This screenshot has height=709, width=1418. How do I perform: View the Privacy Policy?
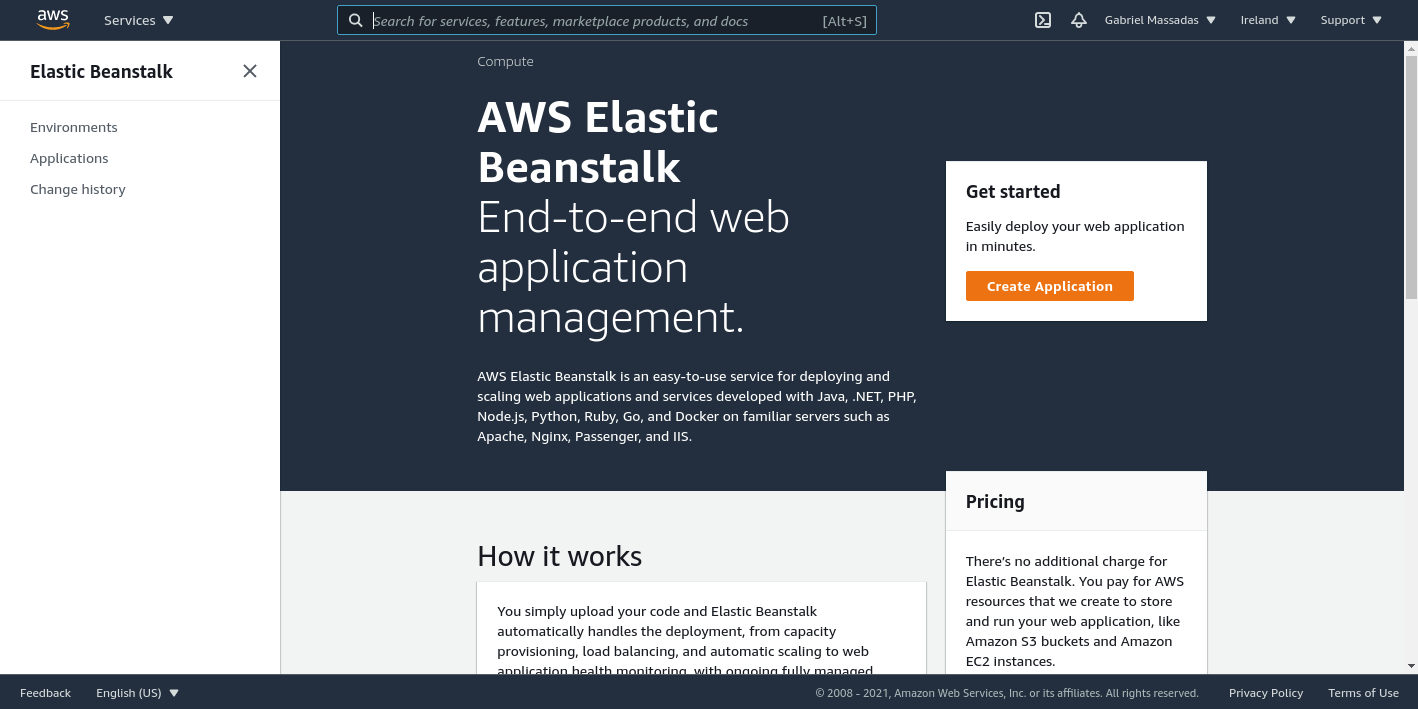tap(1265, 692)
